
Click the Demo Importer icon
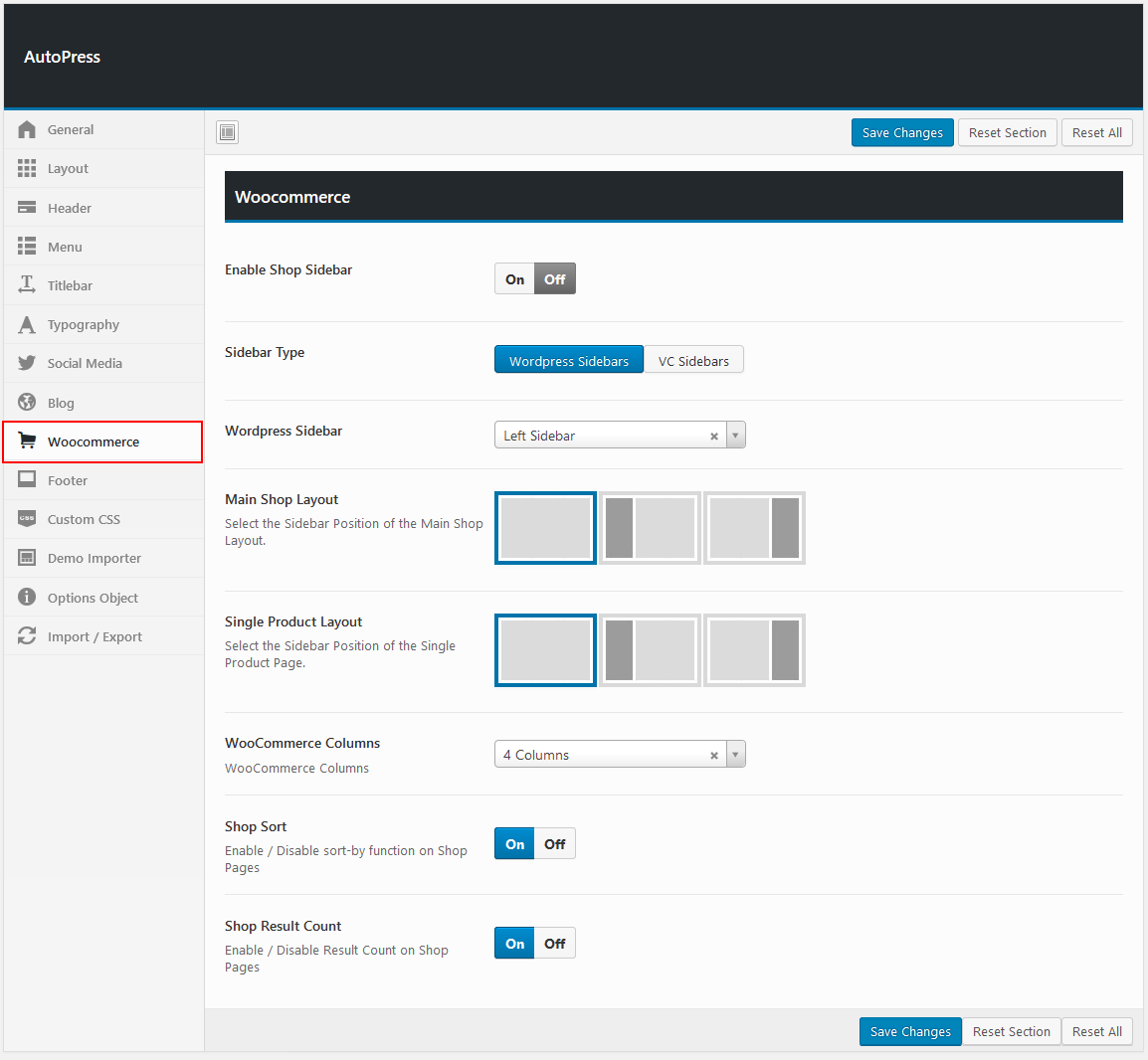pyautogui.click(x=27, y=558)
